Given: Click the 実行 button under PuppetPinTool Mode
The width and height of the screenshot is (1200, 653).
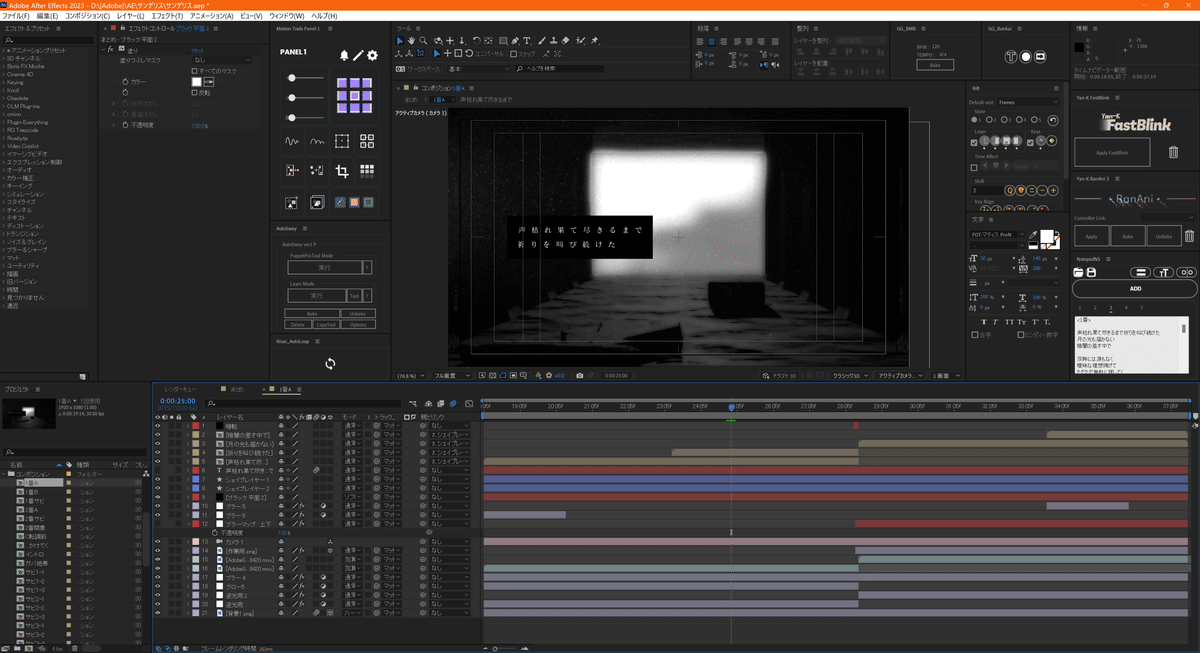Looking at the screenshot, I should [324, 267].
